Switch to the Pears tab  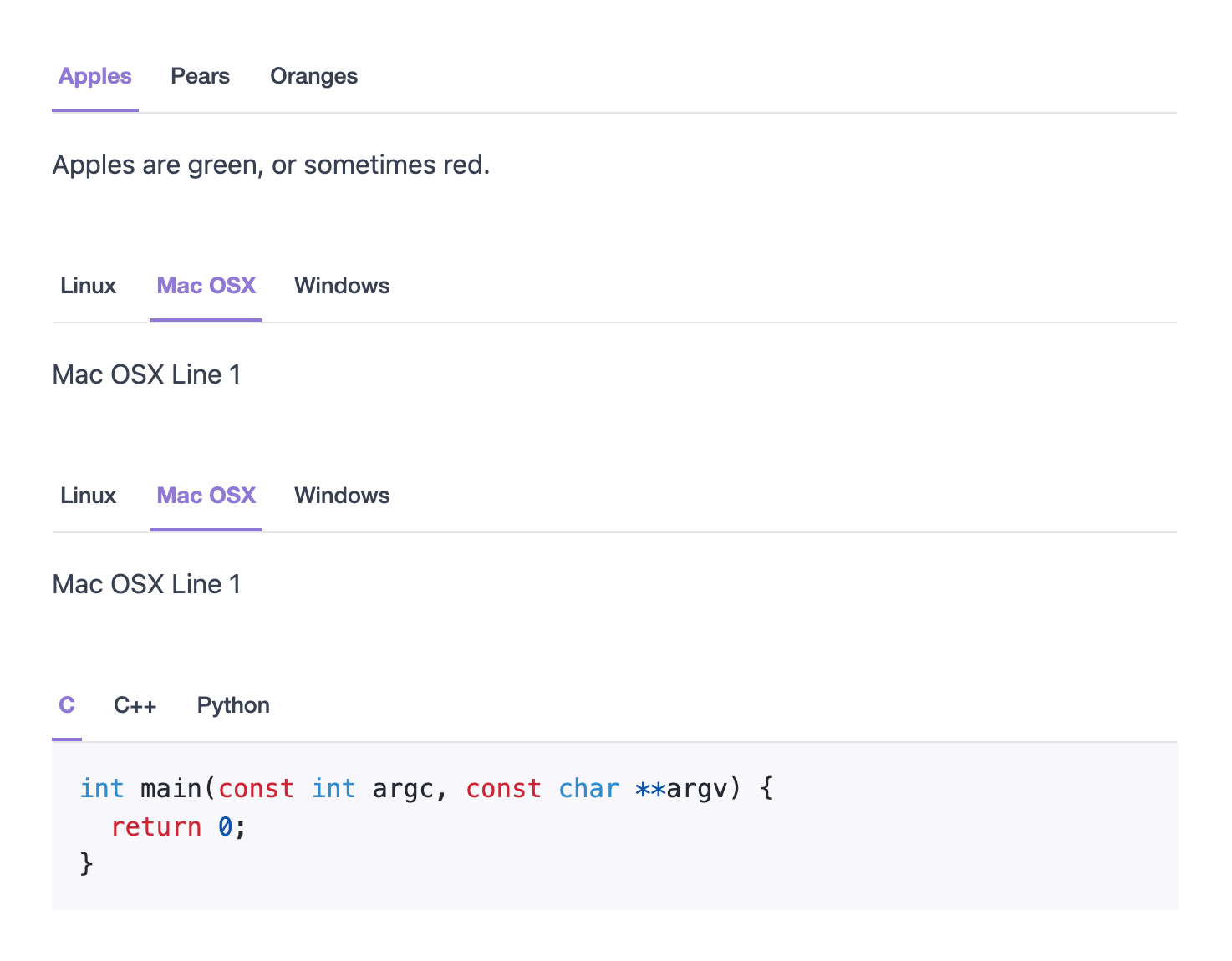pos(201,76)
